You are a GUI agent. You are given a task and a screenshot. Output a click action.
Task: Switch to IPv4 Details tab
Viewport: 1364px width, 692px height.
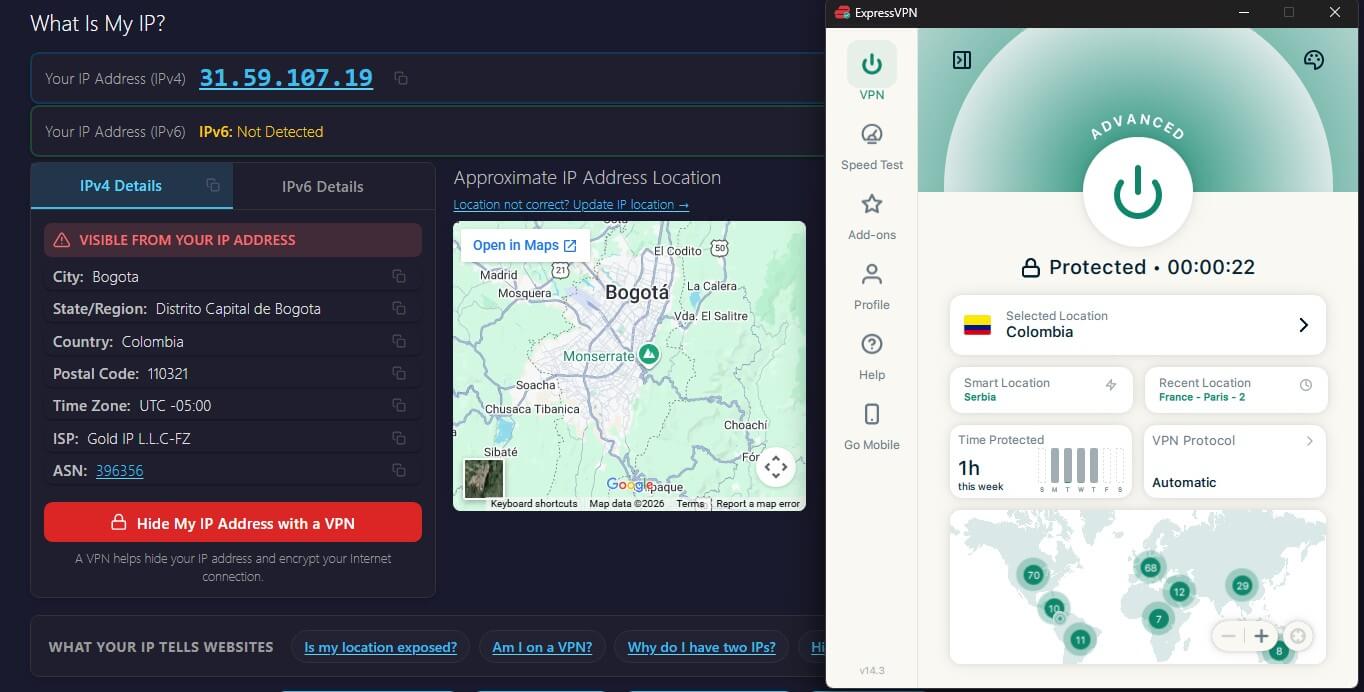click(x=121, y=186)
